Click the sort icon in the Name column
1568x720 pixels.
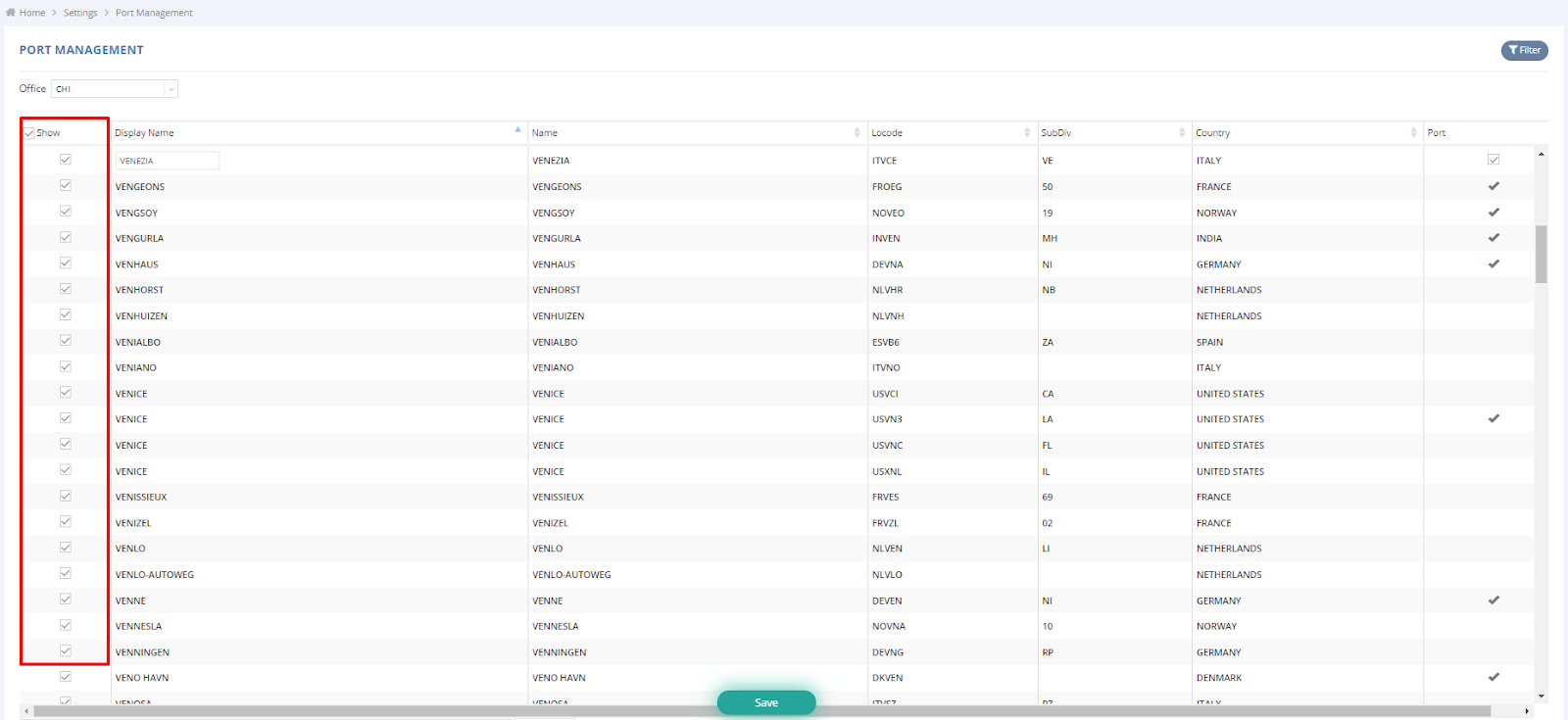click(x=857, y=132)
